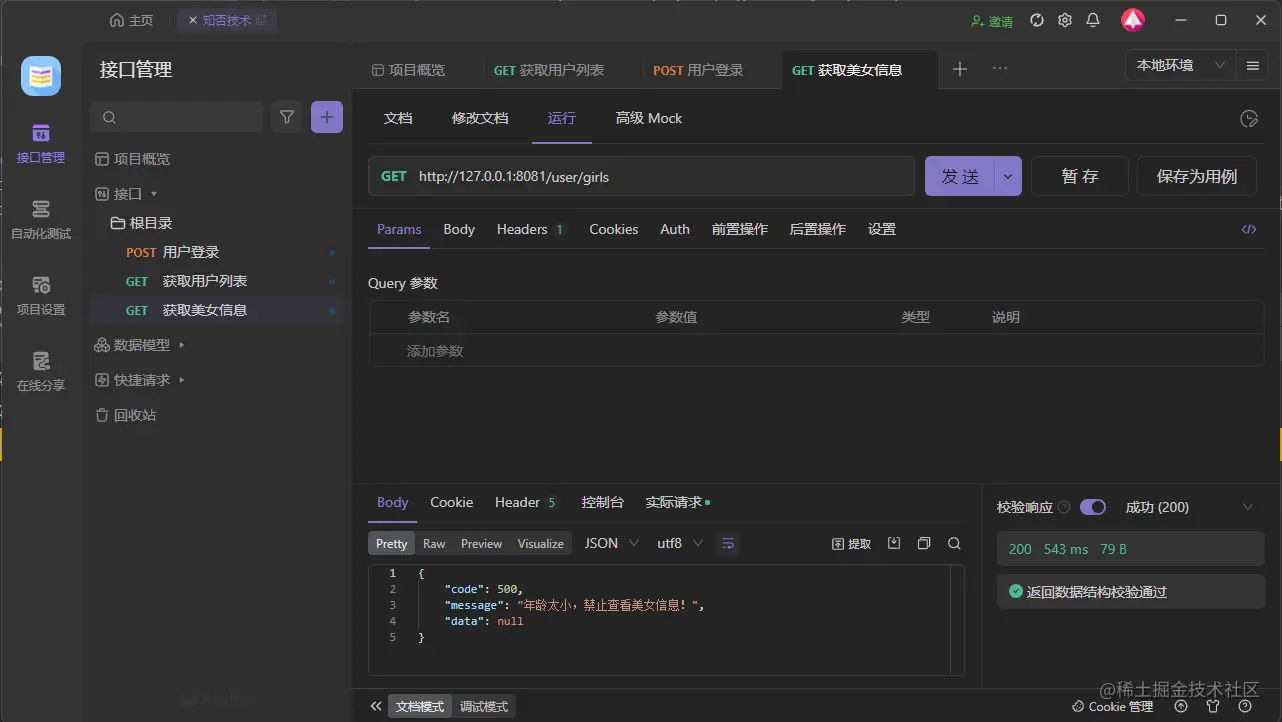Viewport: 1282px width, 722px height.
Task: Open settings gear icon in title bar
Action: (x=1065, y=20)
